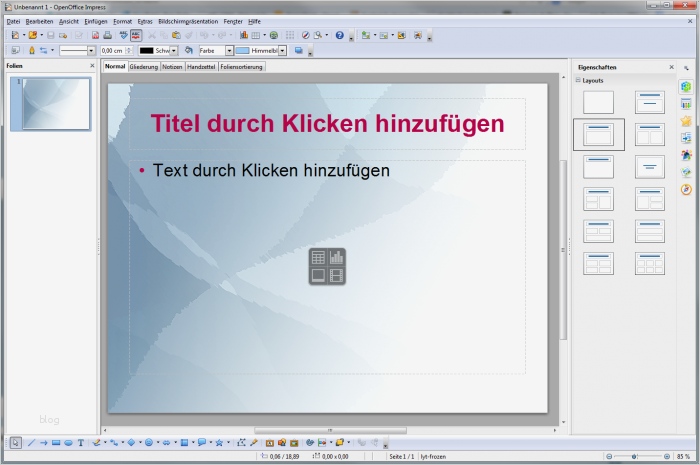Select the Ellipse drawing tool
Viewport: 700px width, 465px height.
[x=68, y=443]
